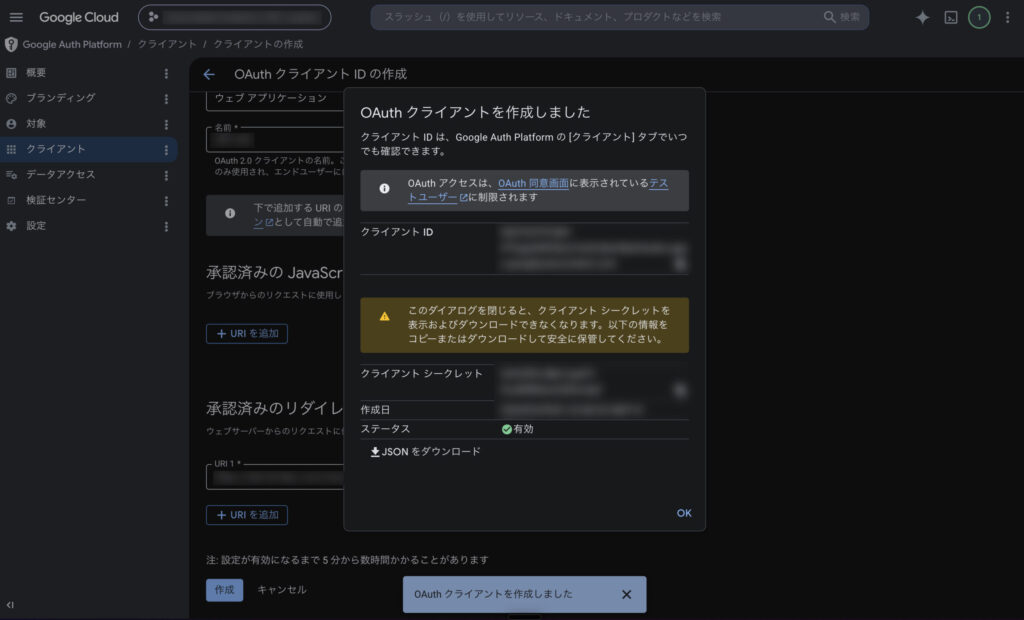
Task: Open the main navigation hamburger menu
Action: click(16, 18)
